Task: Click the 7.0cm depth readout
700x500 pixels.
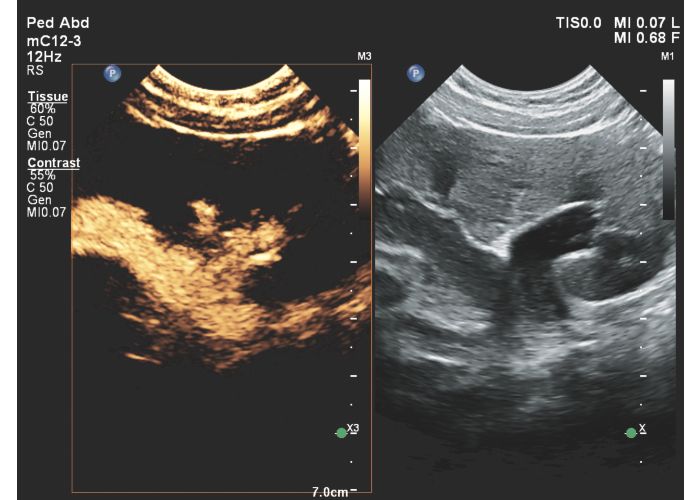Action: (330, 492)
